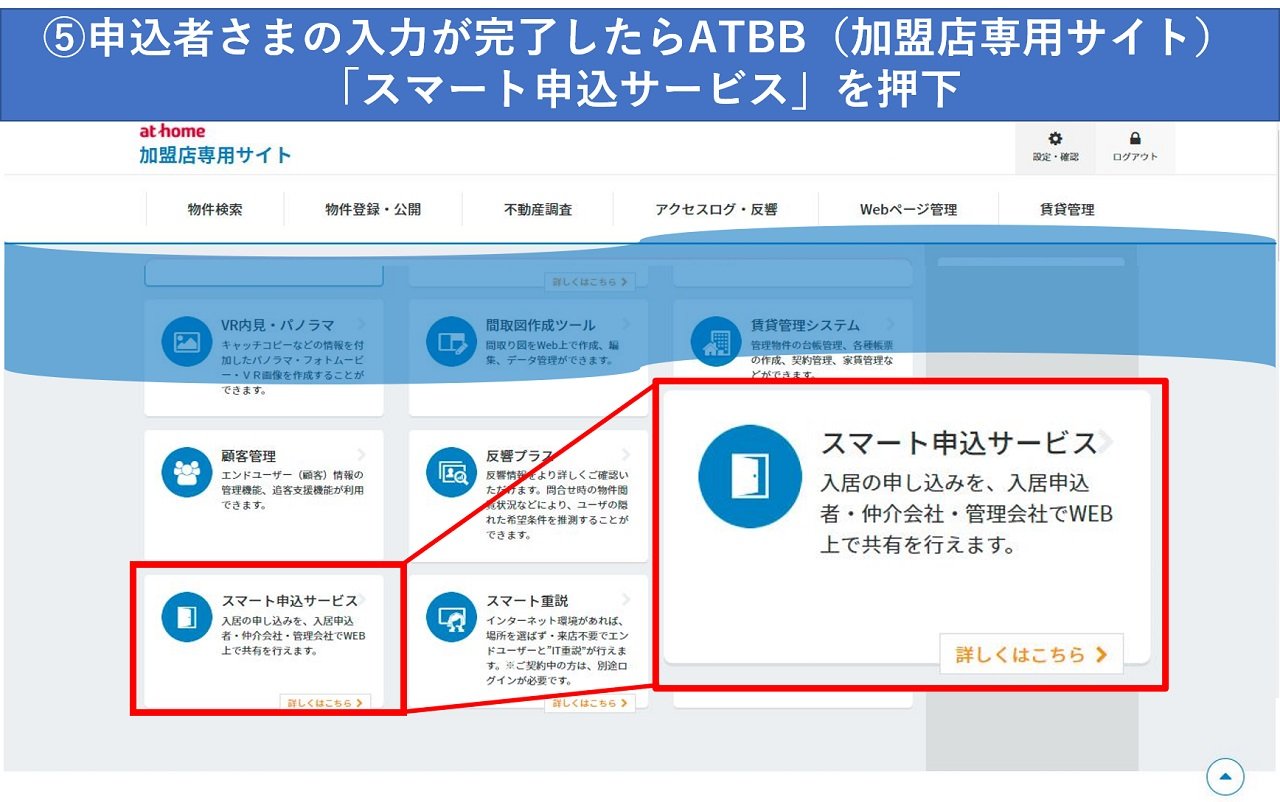Open the 物件検索 menu

tap(215, 209)
